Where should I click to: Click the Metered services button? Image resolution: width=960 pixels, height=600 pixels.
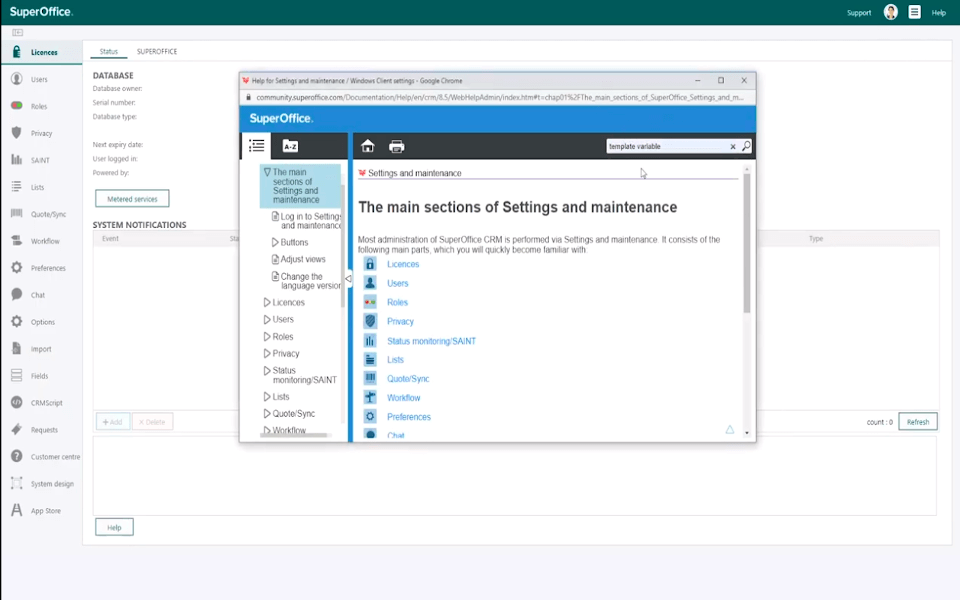pyautogui.click(x=132, y=198)
